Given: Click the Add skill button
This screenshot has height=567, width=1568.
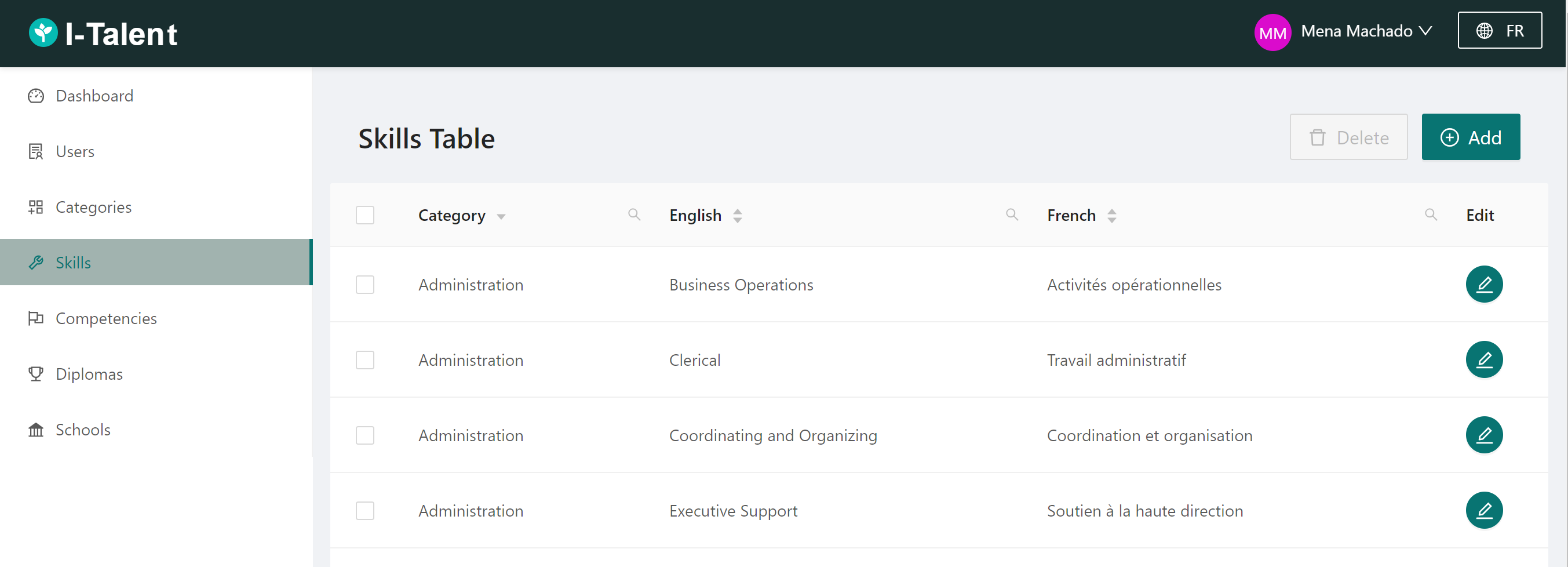Looking at the screenshot, I should pos(1470,137).
